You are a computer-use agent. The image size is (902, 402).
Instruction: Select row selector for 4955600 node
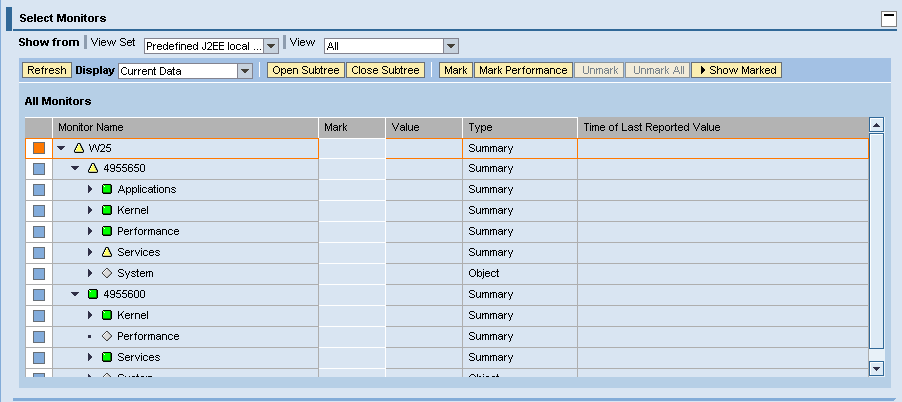pyautogui.click(x=39, y=295)
